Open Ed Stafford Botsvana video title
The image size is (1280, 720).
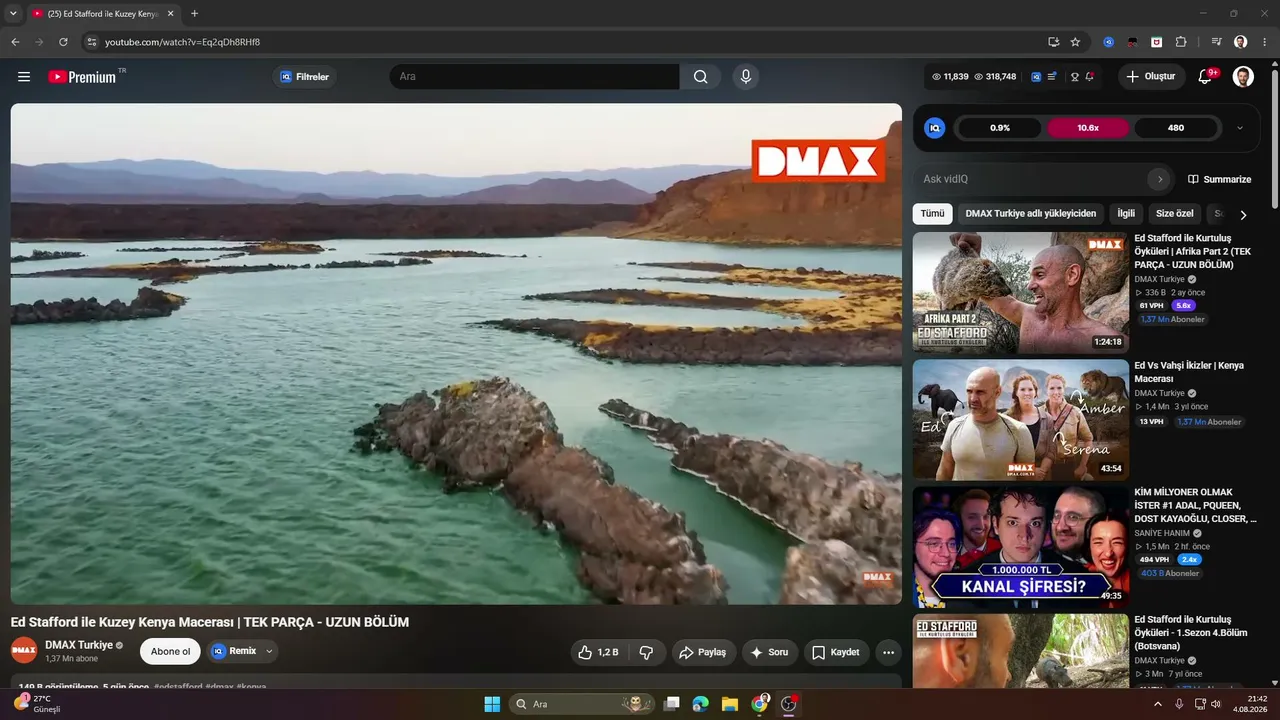[x=1191, y=633]
